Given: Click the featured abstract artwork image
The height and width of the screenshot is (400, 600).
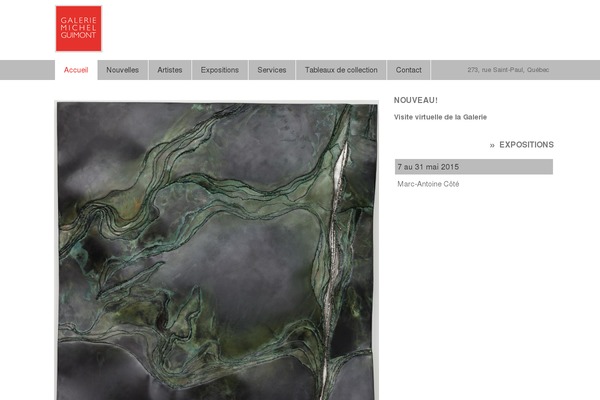Looking at the screenshot, I should pyautogui.click(x=217, y=250).
